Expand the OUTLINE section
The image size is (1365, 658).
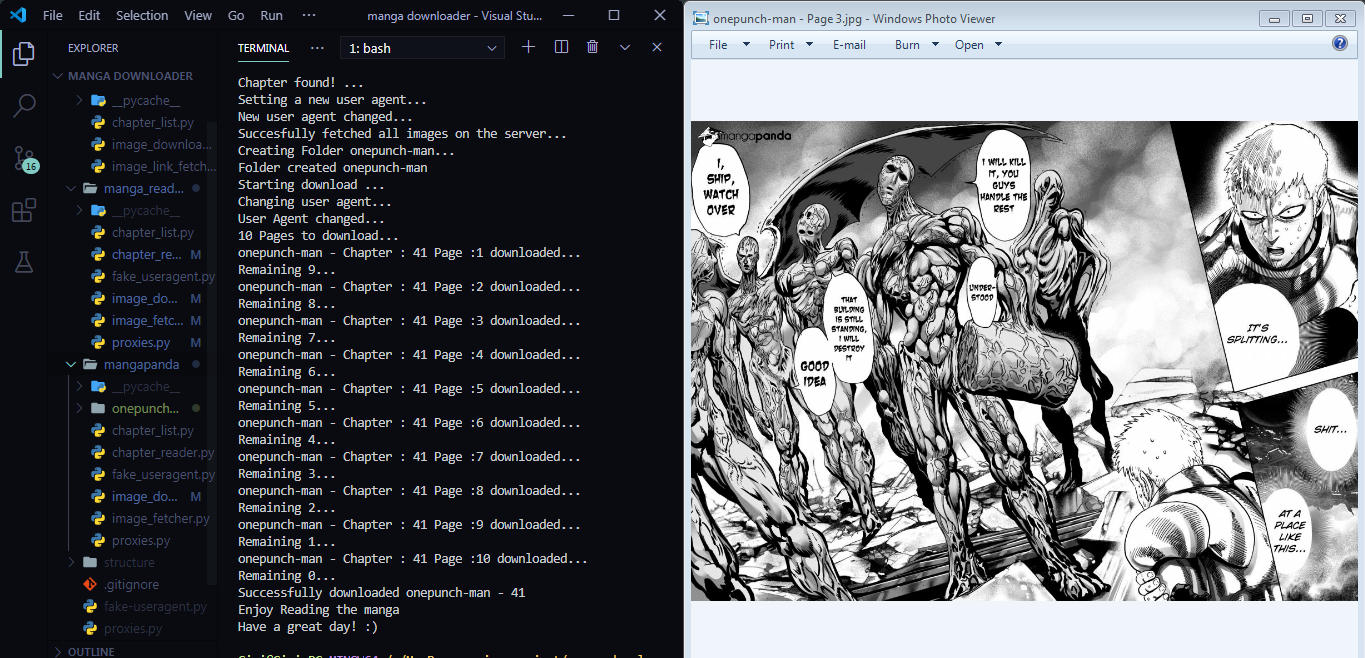(90, 651)
